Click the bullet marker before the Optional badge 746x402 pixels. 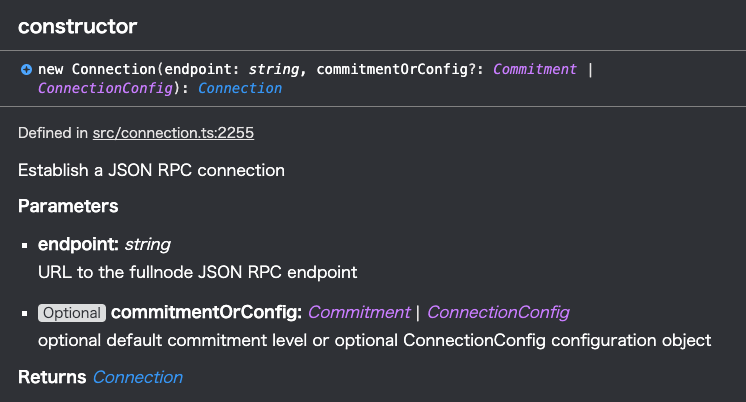25,314
